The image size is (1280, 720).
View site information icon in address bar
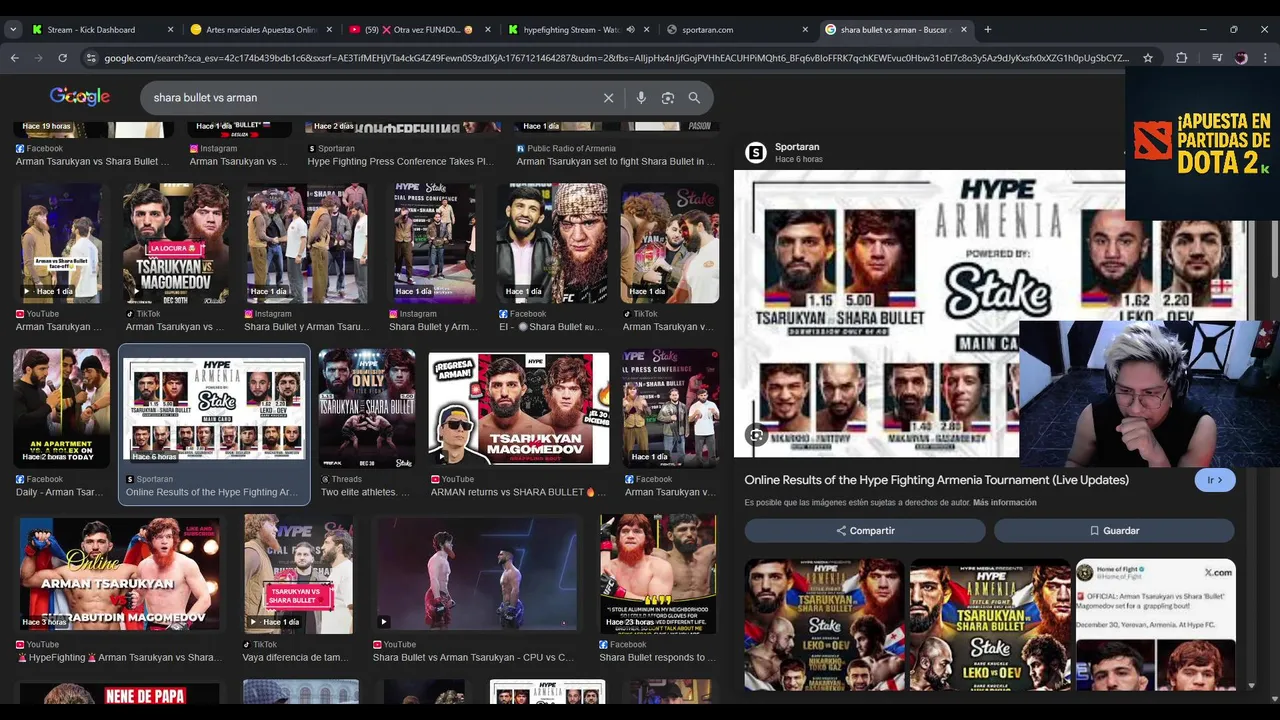point(92,58)
